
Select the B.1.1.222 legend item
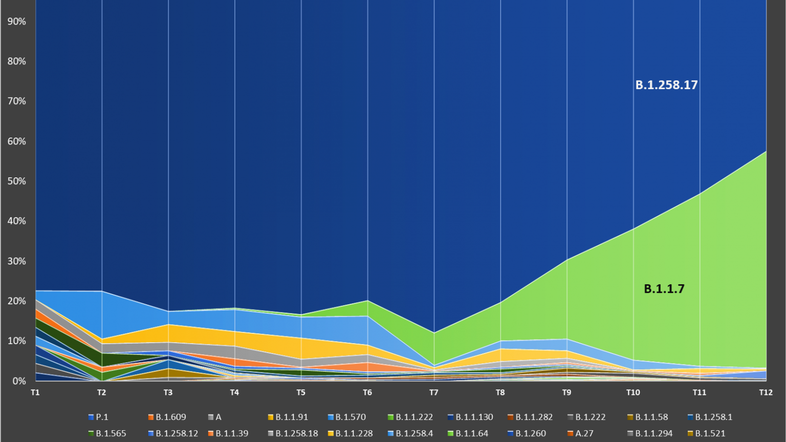tap(411, 416)
